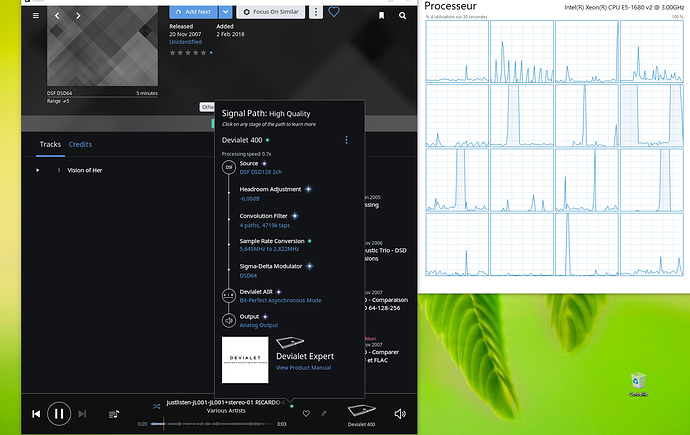Switch to the Tracks tab
The image size is (690, 435).
50,144
